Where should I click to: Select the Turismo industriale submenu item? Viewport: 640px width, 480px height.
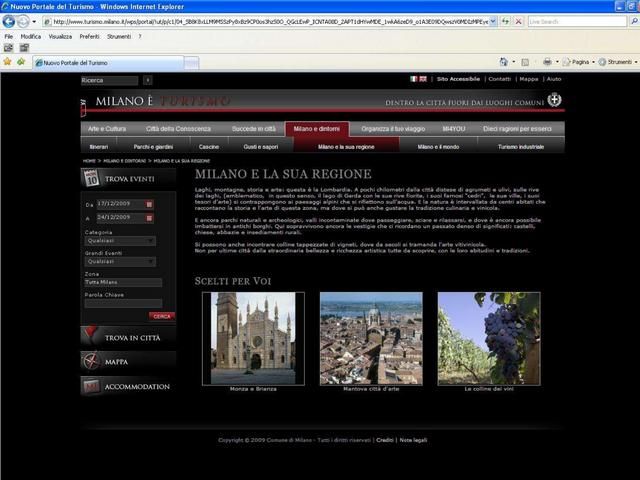521,147
